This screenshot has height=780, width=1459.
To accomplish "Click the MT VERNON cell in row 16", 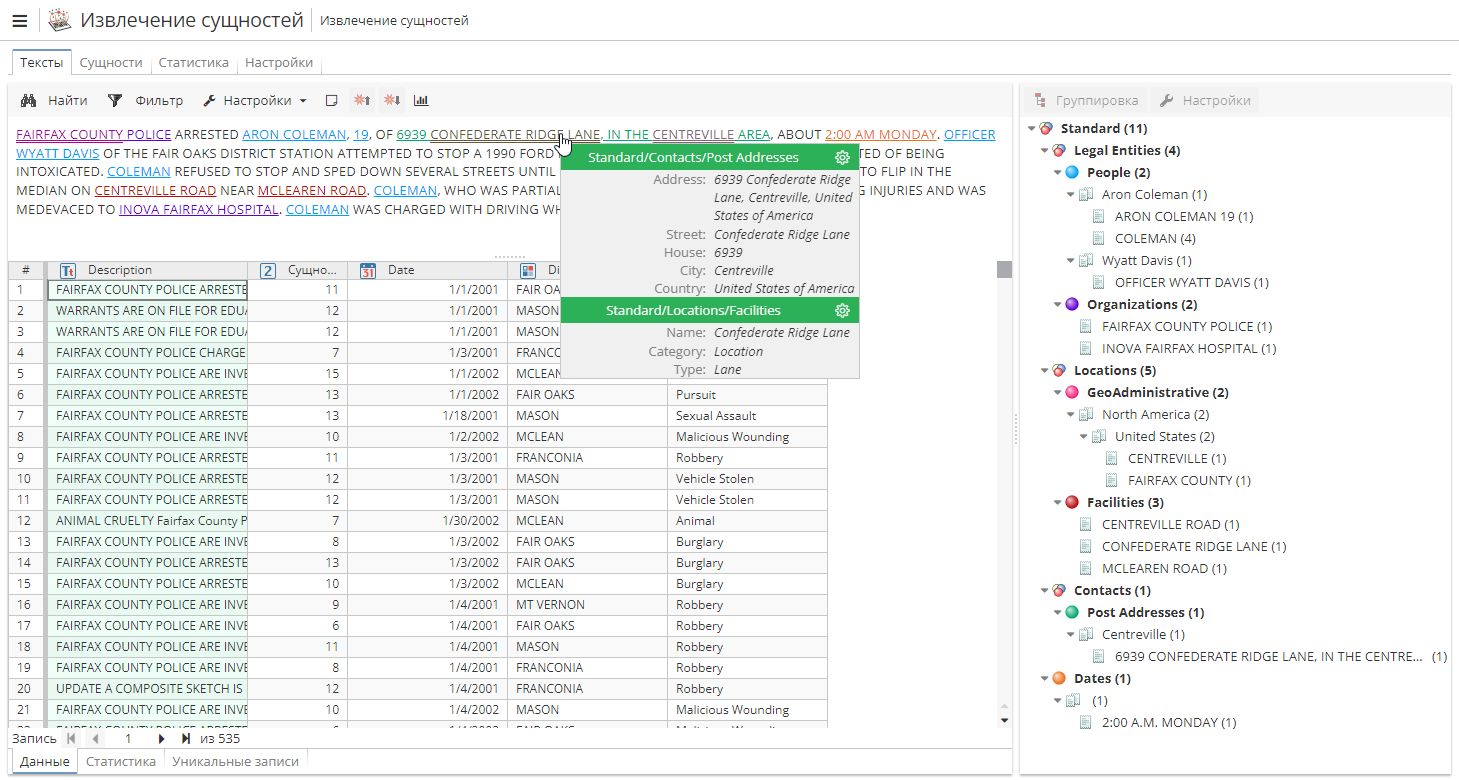I will [x=587, y=604].
